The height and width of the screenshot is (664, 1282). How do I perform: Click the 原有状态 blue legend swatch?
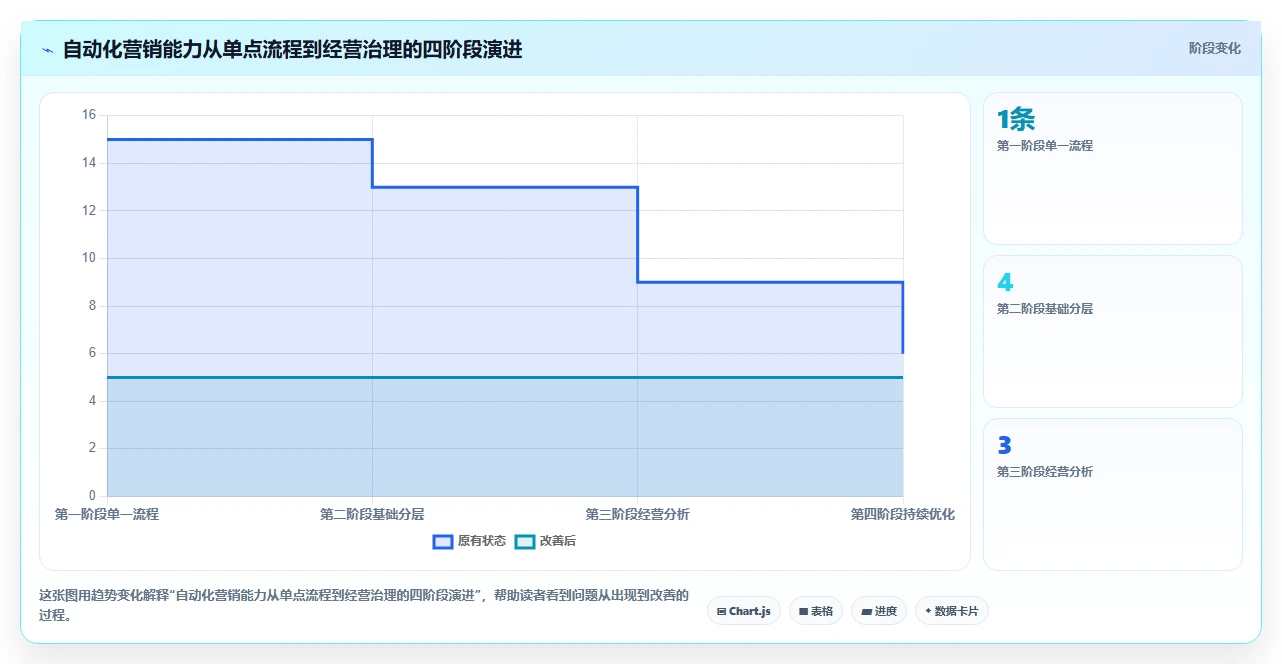(x=443, y=541)
